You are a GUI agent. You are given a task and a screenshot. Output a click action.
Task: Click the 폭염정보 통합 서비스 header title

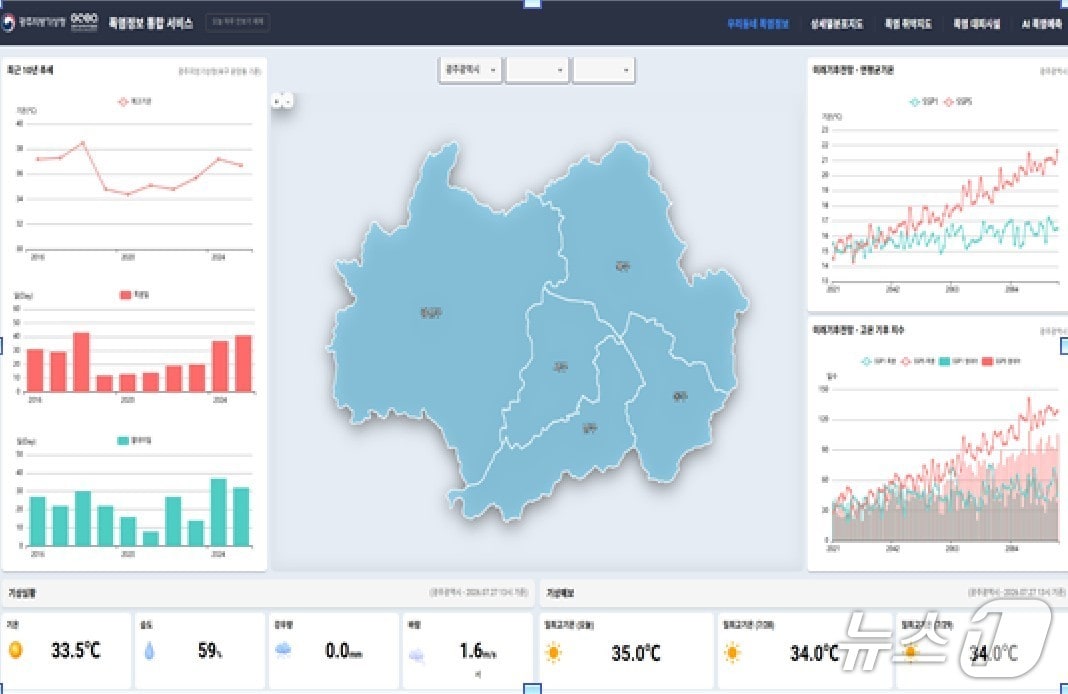coord(151,22)
